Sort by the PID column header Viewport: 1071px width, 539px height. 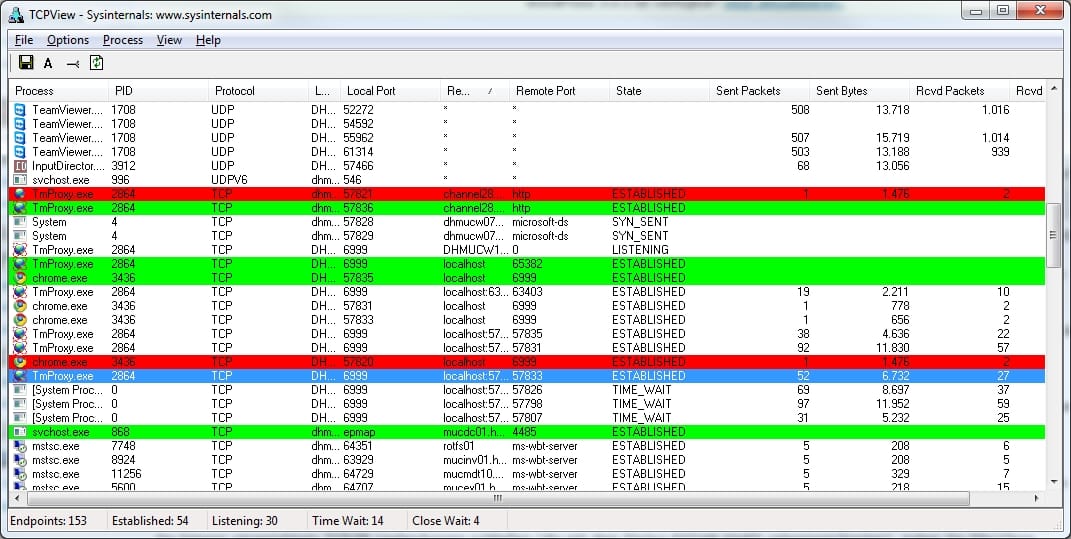click(x=158, y=91)
